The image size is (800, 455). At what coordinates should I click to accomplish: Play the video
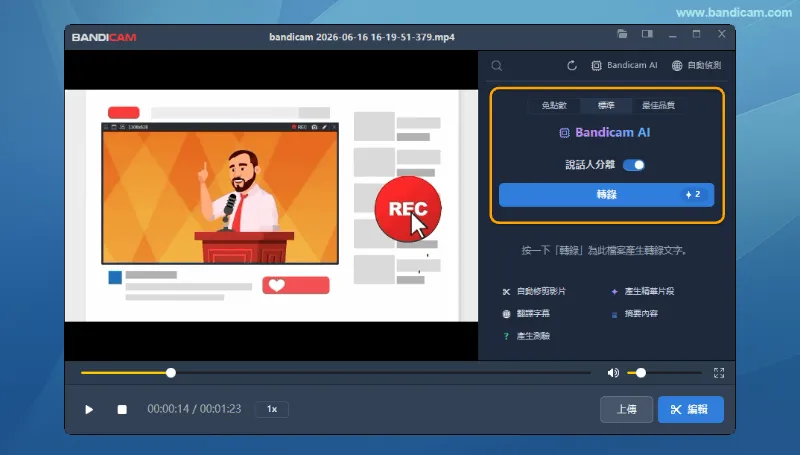(x=89, y=410)
